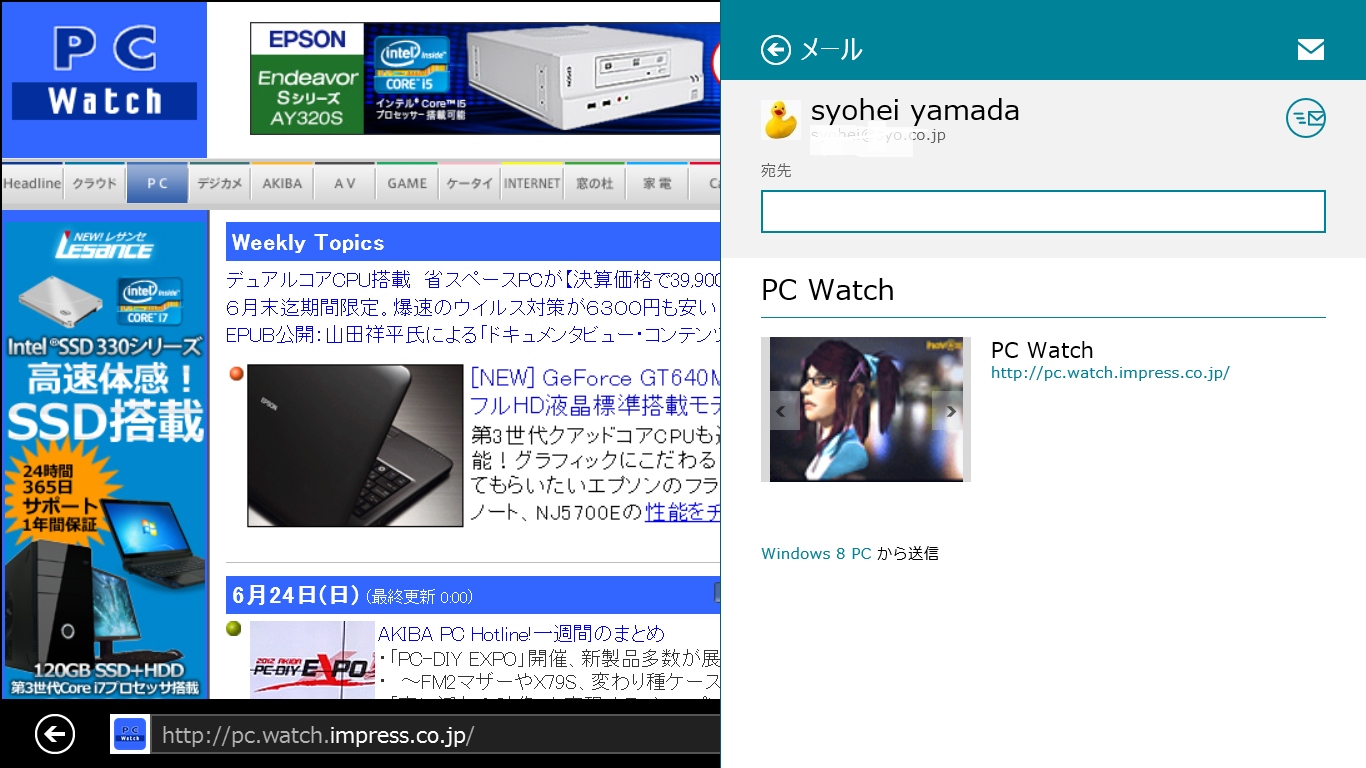Click the Weekly Topics header bar
1366x768 pixels.
point(473,242)
